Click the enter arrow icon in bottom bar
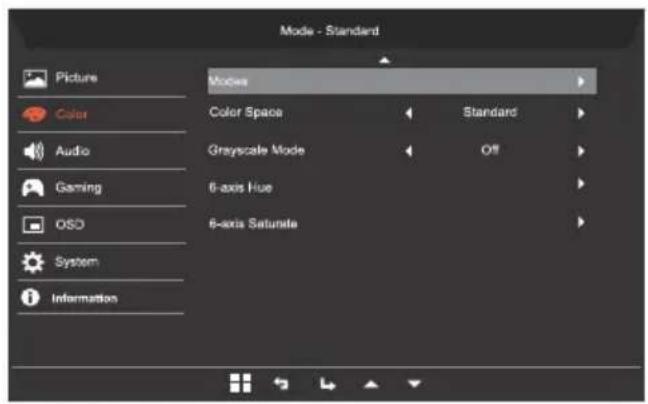 327,384
